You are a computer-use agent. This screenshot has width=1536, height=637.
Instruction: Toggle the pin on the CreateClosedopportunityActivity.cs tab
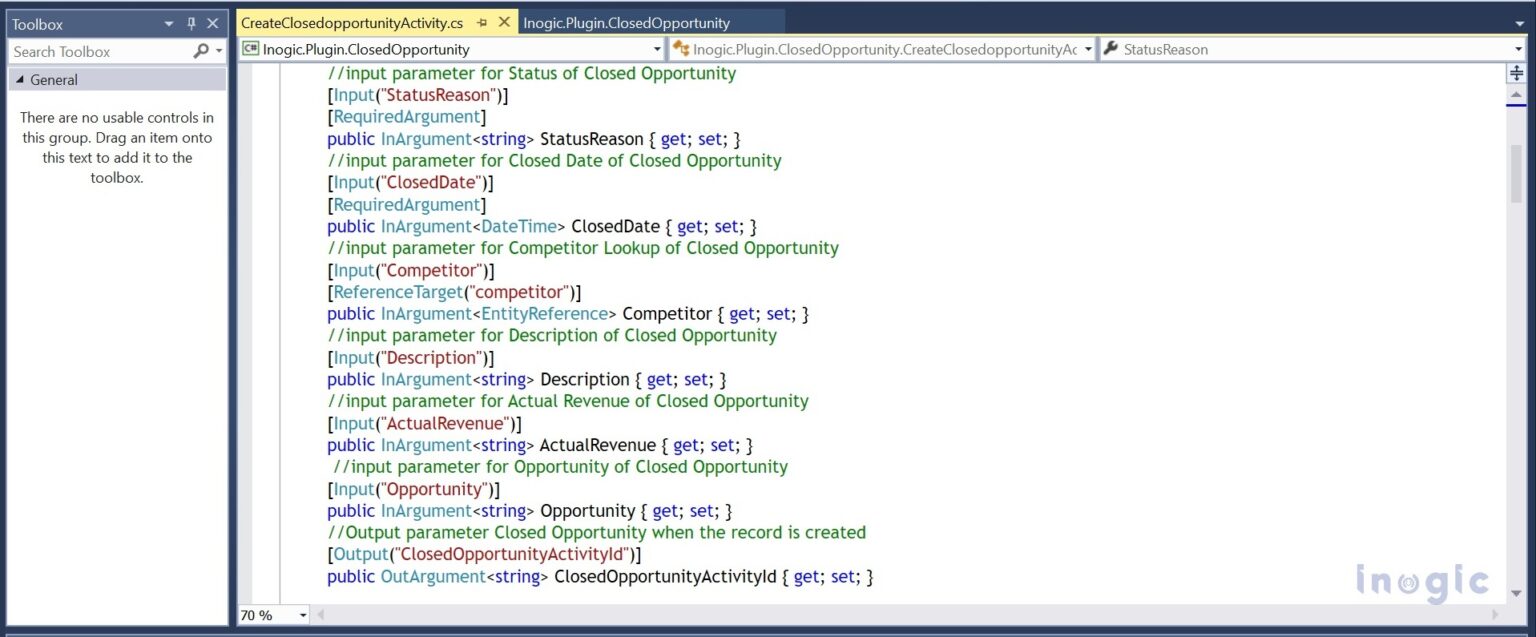tap(482, 19)
